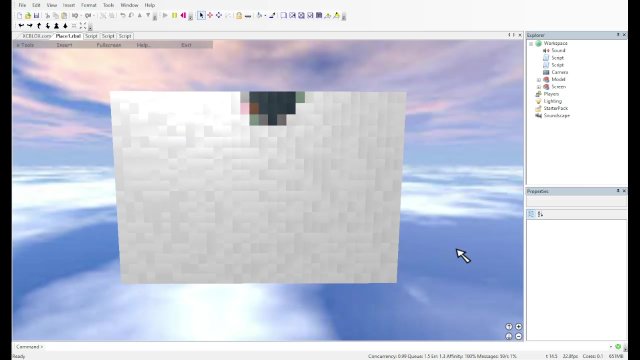Open the Window menu
Viewport: 640px width, 360px height.
(x=129, y=5)
